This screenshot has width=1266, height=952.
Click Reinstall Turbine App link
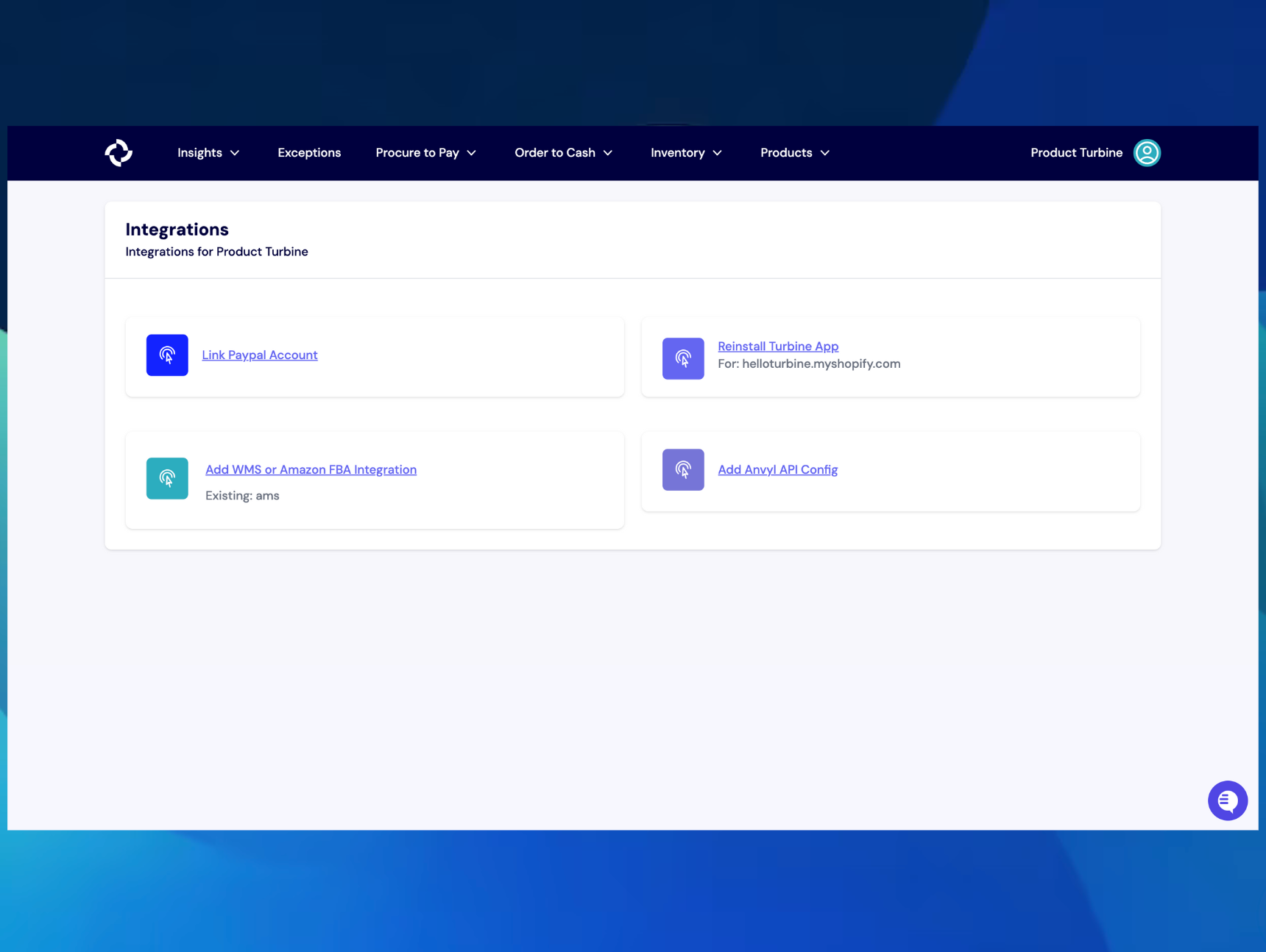point(778,346)
